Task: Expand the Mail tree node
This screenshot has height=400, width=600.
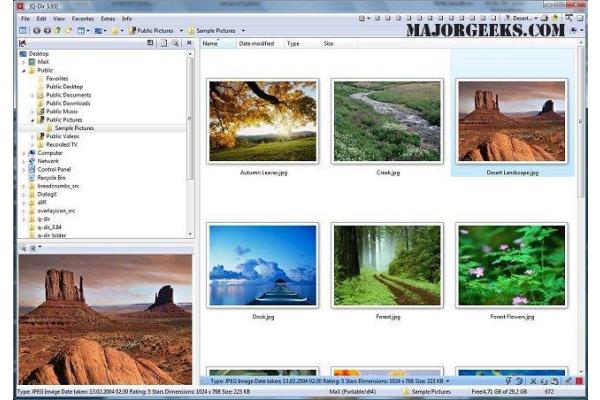Action: click(24, 62)
